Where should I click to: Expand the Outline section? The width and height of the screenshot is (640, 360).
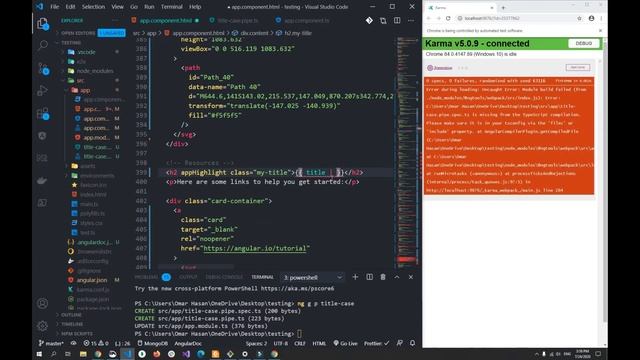coord(71,315)
